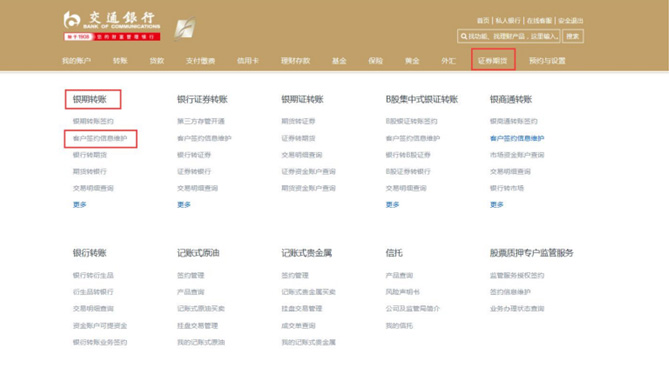Viewport: 669px width, 374px height.
Task: Click the gold leaf emblem beside the logo
Action: pos(185,29)
